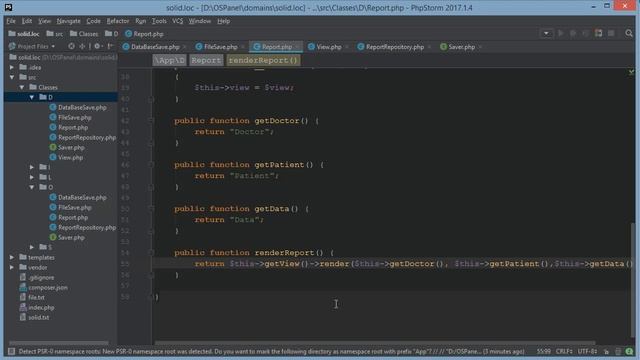640x360 pixels.
Task: Open the File menu
Action: coord(11,21)
